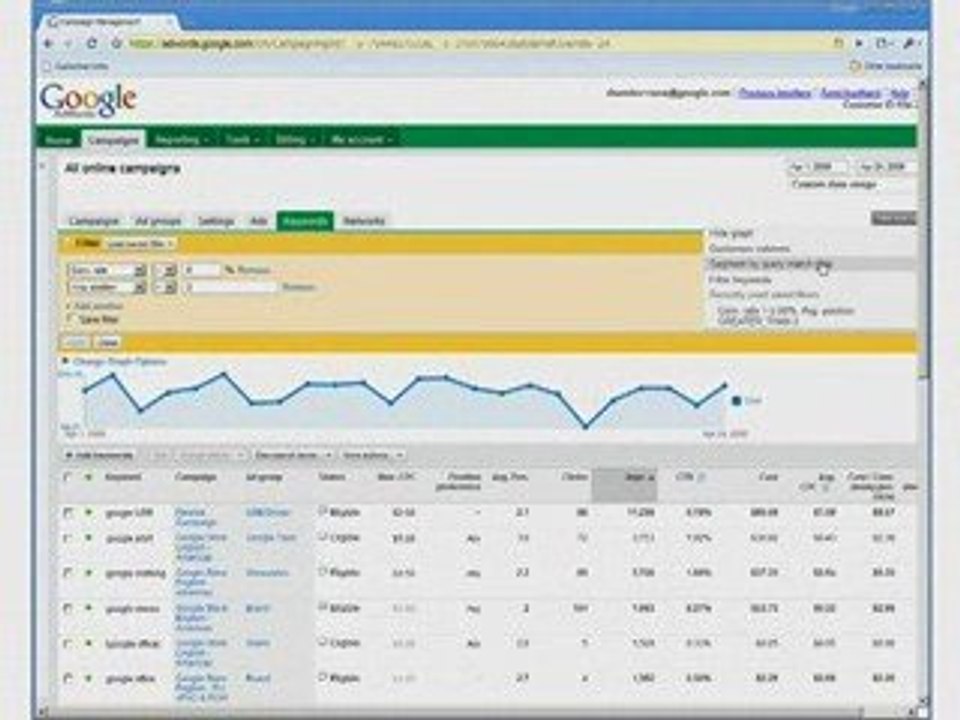Click the Google AdWords logo

pos(88,100)
